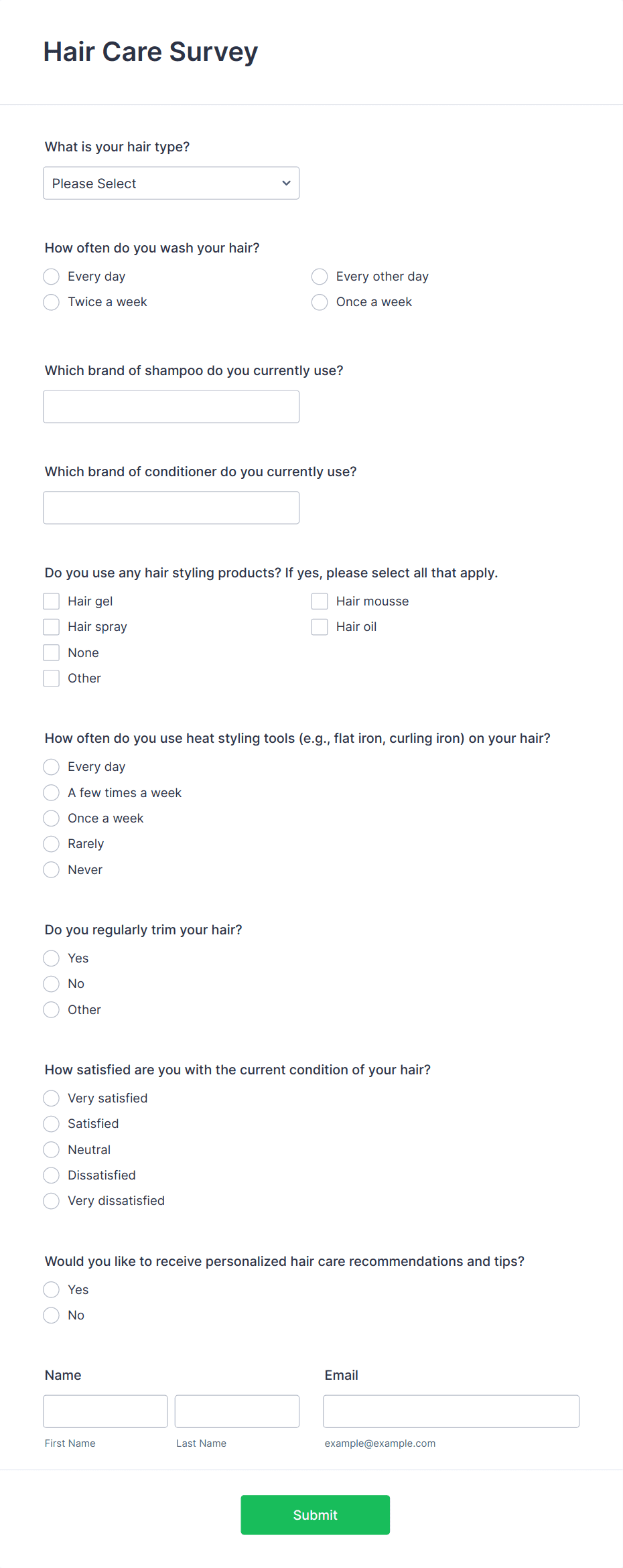Select 'Every other day' wash option

coord(320,276)
